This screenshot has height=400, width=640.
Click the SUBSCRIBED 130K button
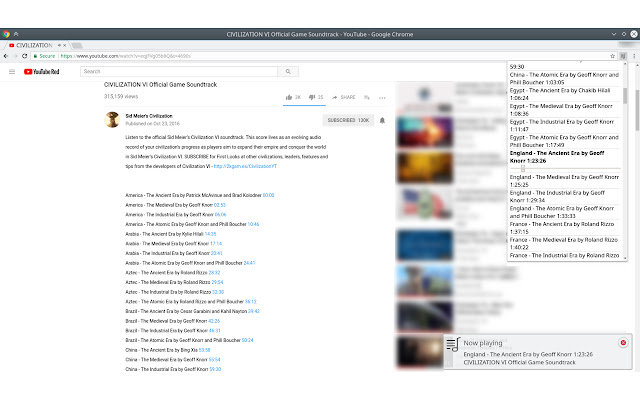348,120
